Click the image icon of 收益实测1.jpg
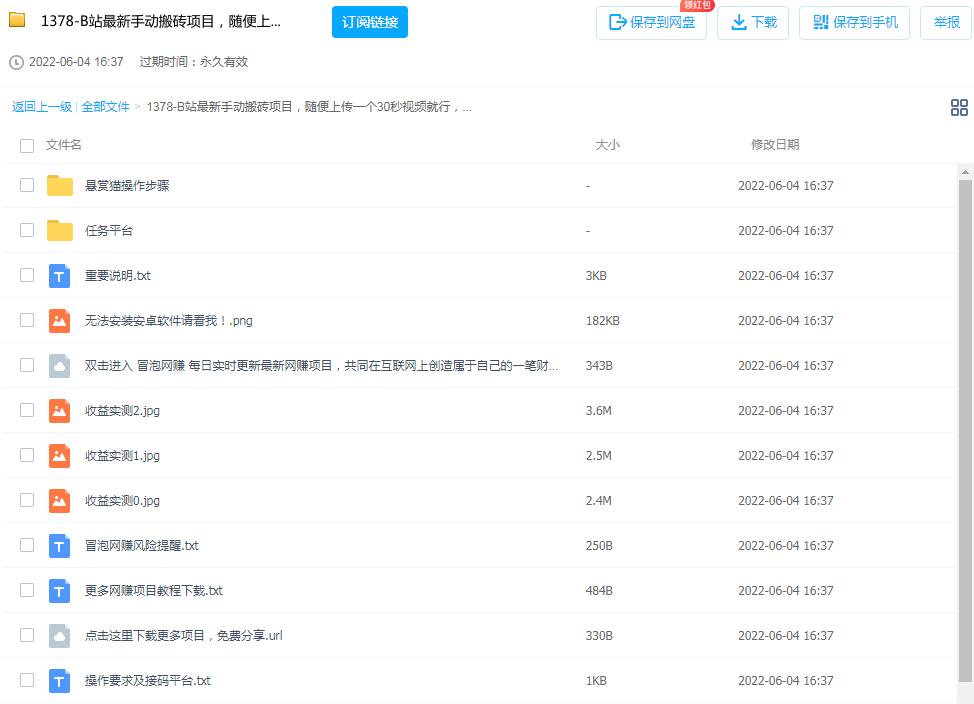 pos(60,455)
